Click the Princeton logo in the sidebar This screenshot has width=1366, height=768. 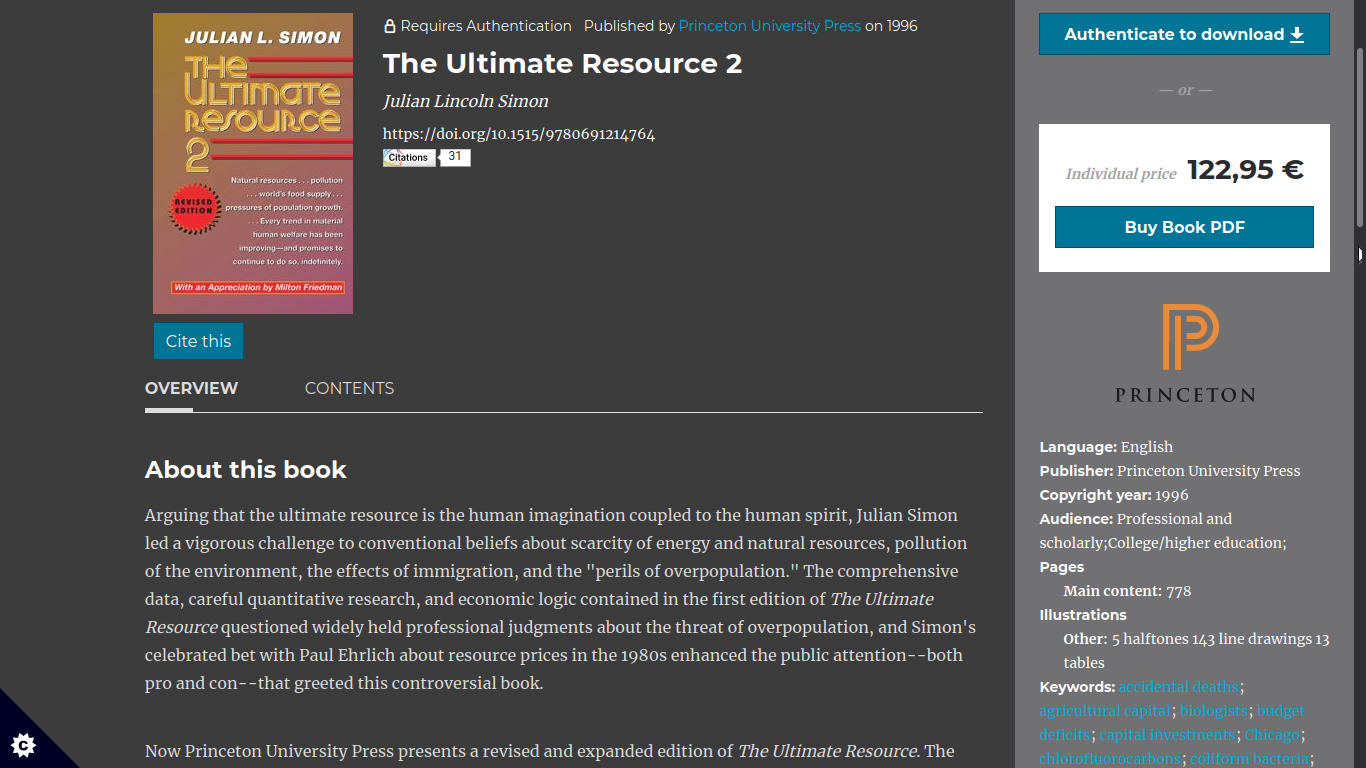[1185, 353]
